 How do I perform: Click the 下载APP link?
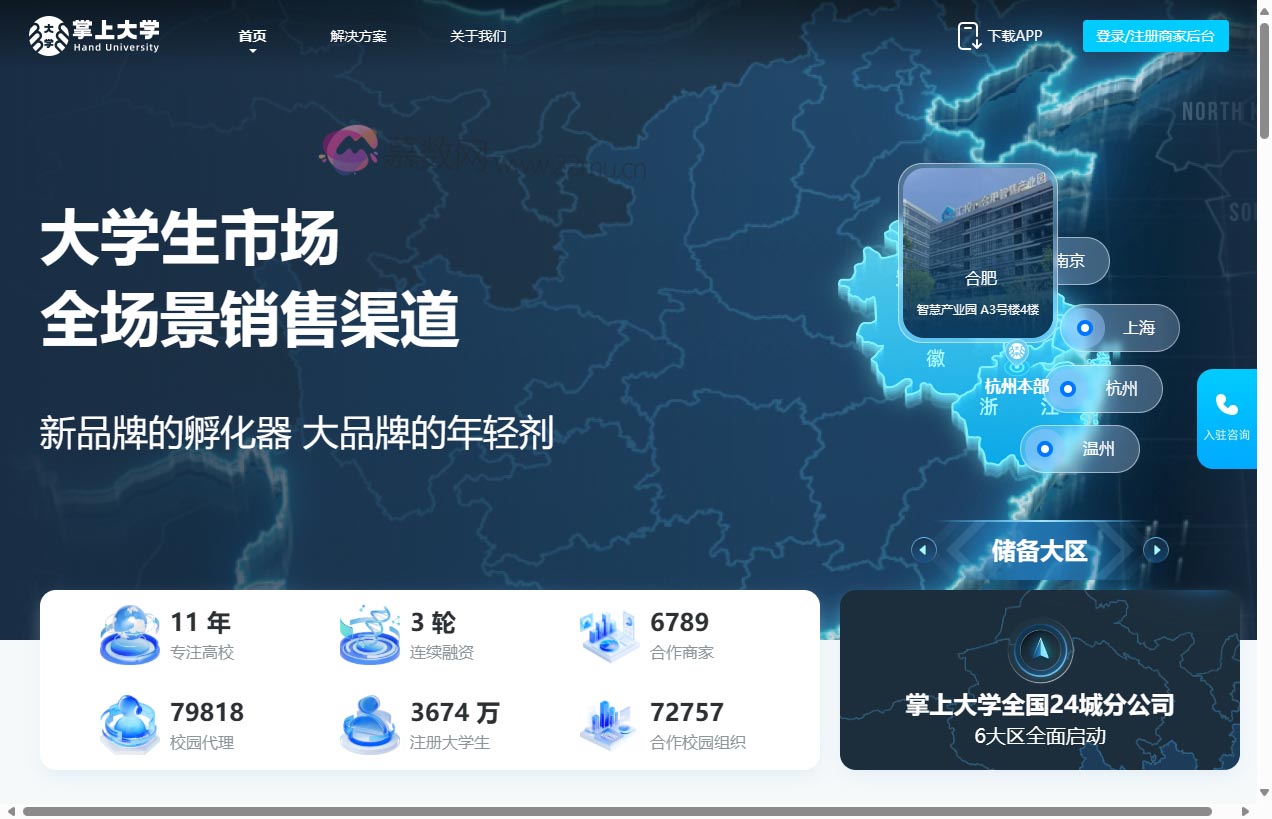[x=1014, y=36]
